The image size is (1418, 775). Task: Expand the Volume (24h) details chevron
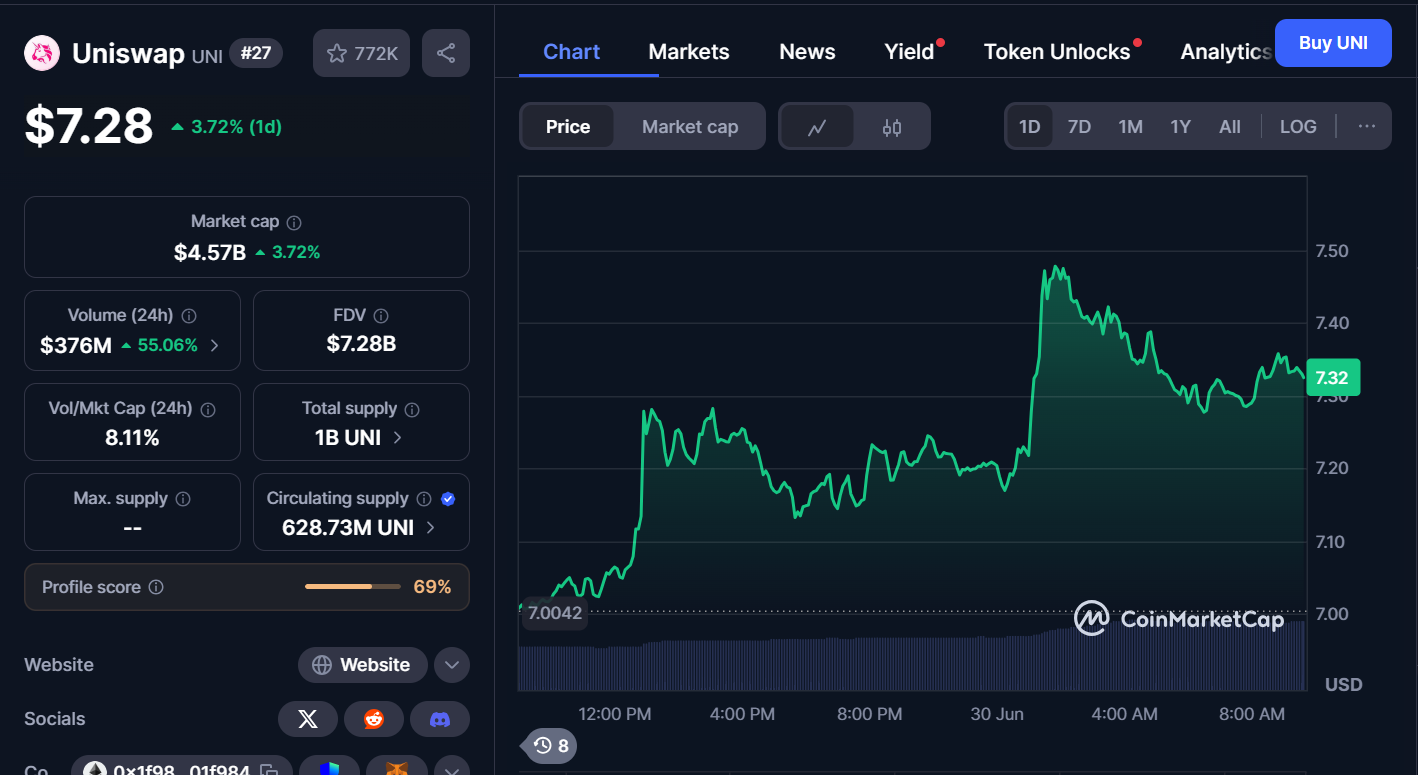pos(215,346)
